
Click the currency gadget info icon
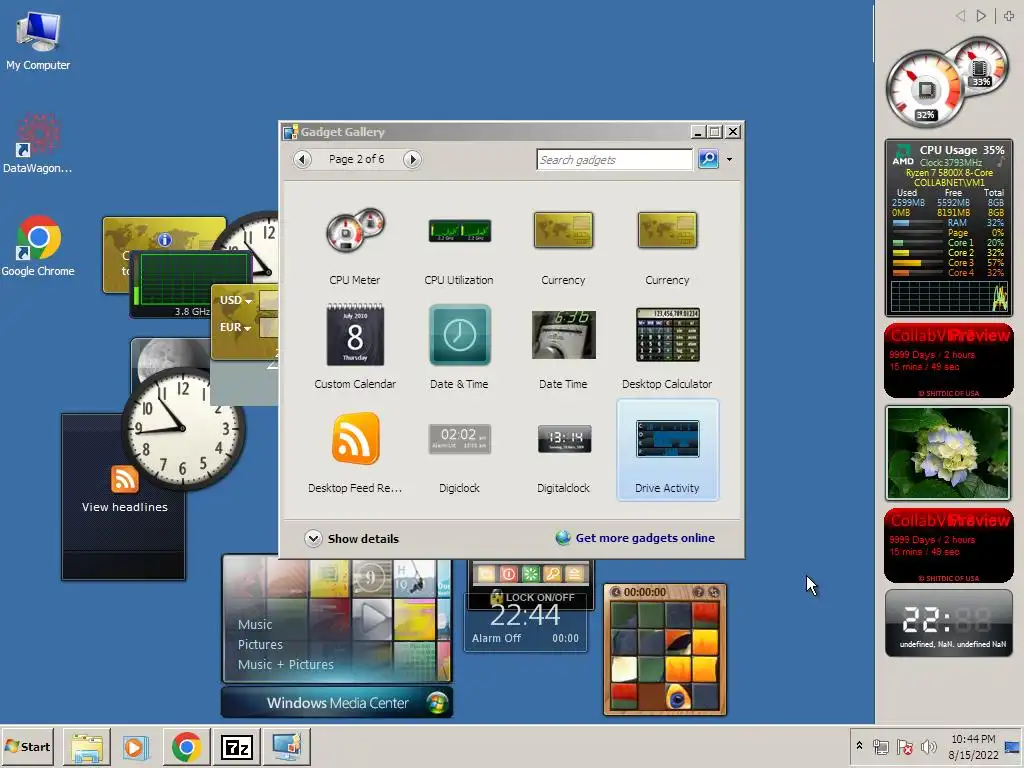point(165,240)
